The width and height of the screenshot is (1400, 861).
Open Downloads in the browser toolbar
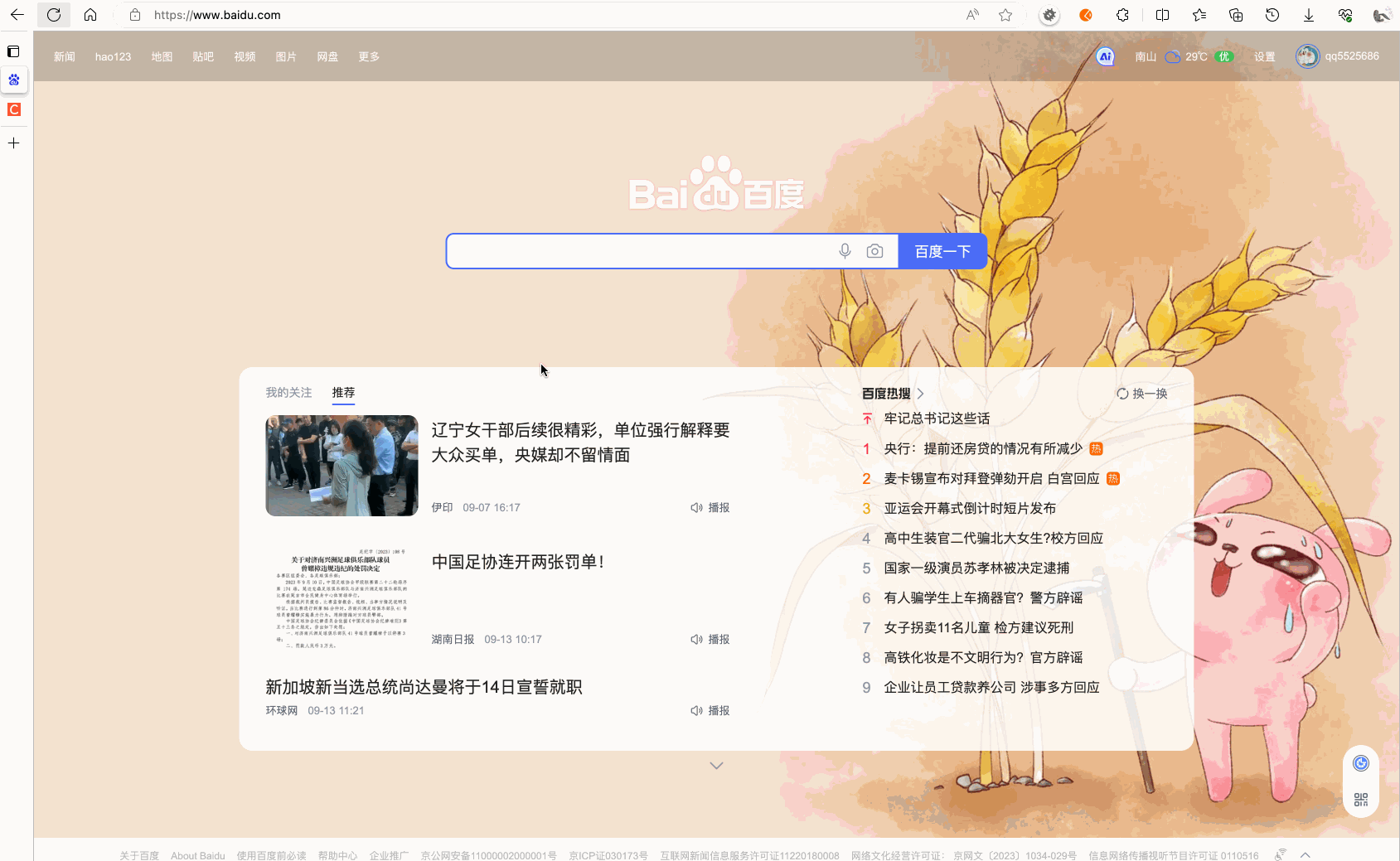1308,14
